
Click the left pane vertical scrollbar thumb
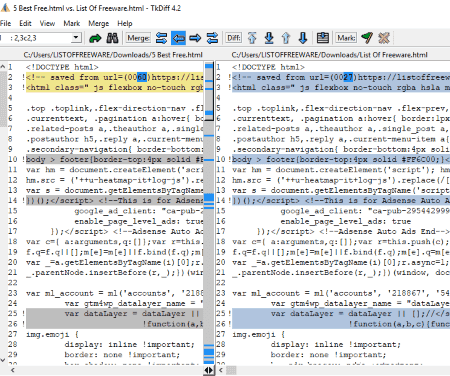[3, 99]
